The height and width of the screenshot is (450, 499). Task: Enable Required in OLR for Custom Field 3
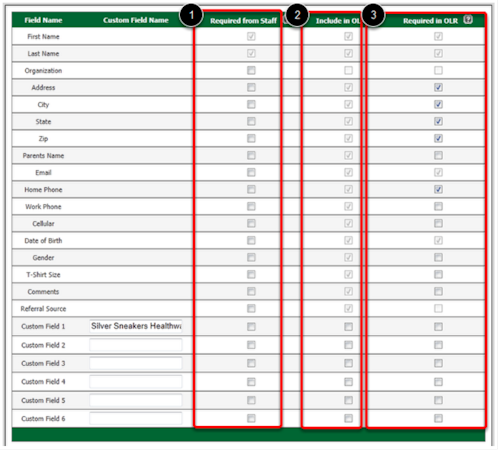tap(438, 363)
